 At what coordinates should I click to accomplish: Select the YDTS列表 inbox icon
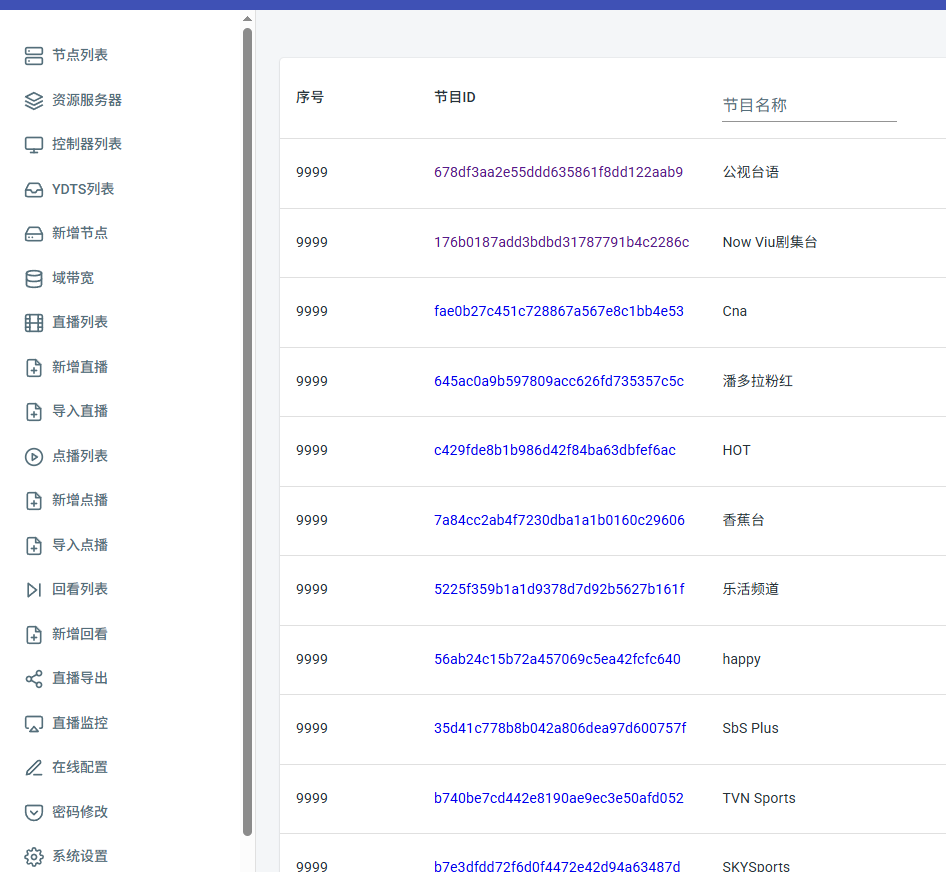click(x=34, y=189)
